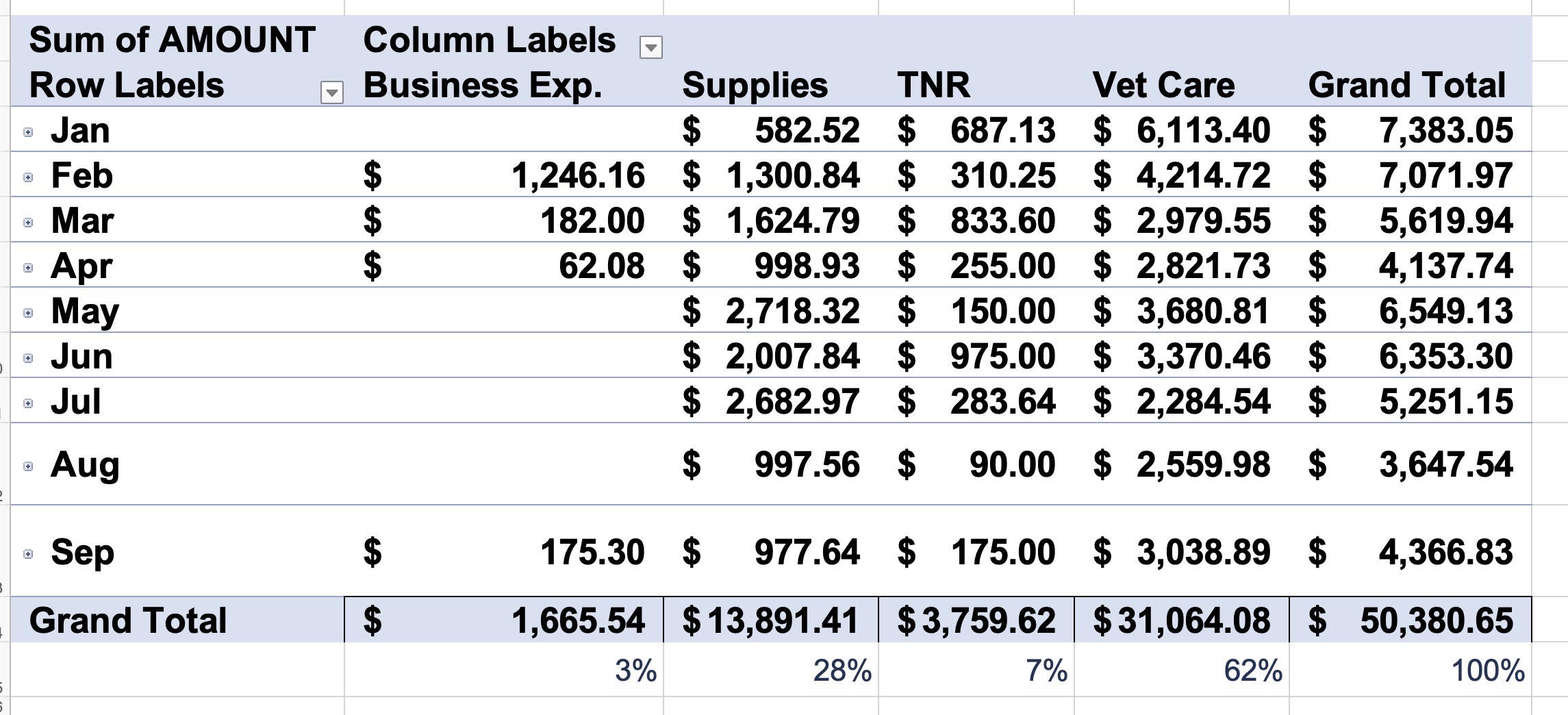Viewport: 1568px width, 715px height.
Task: Expand the Apr row group
Action: click(x=28, y=268)
